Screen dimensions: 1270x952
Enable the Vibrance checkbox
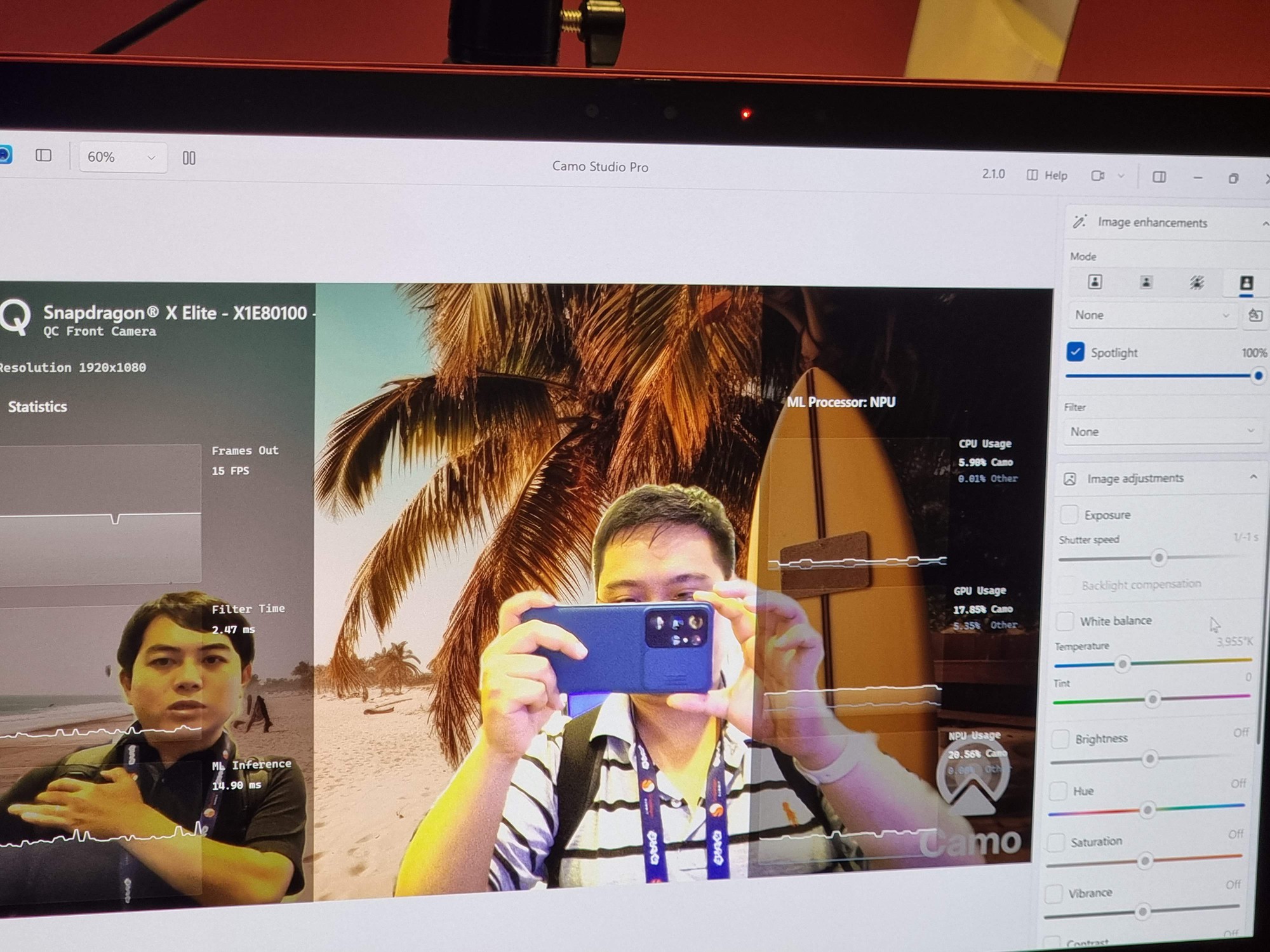(x=1053, y=893)
